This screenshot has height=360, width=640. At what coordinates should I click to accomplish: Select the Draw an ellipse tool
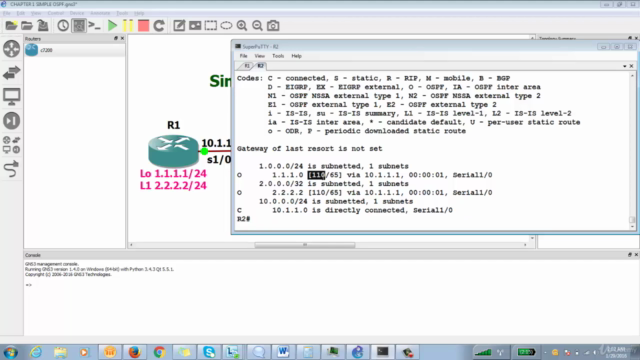tap(226, 26)
